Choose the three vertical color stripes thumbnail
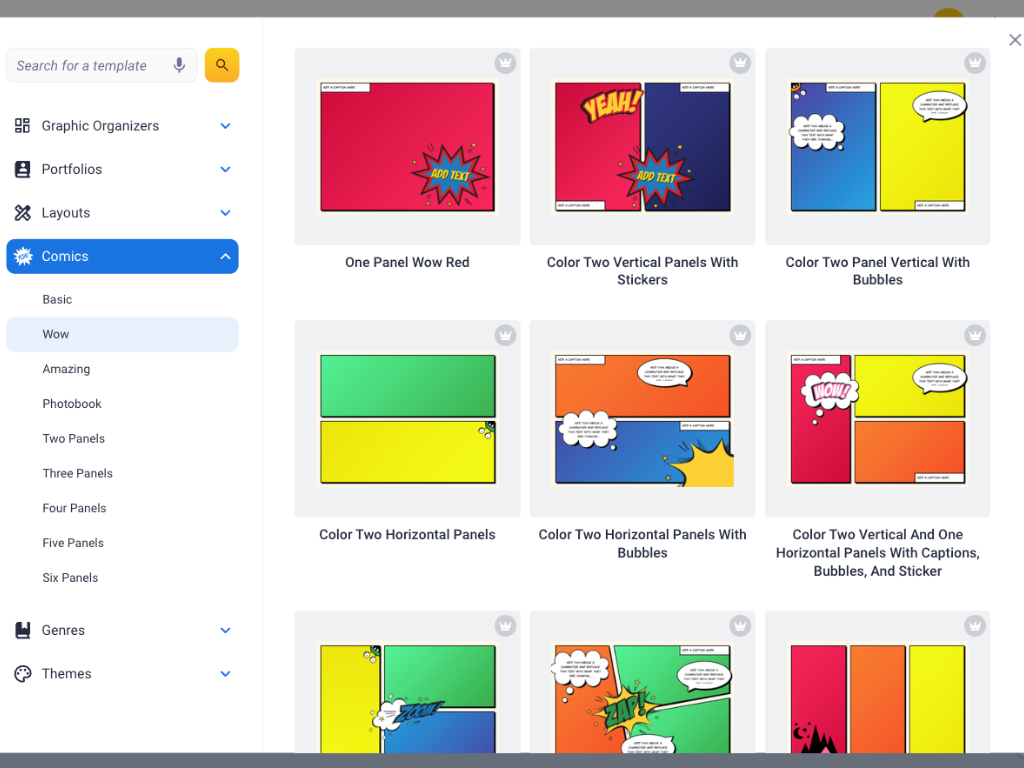This screenshot has width=1024, height=768. 878,682
